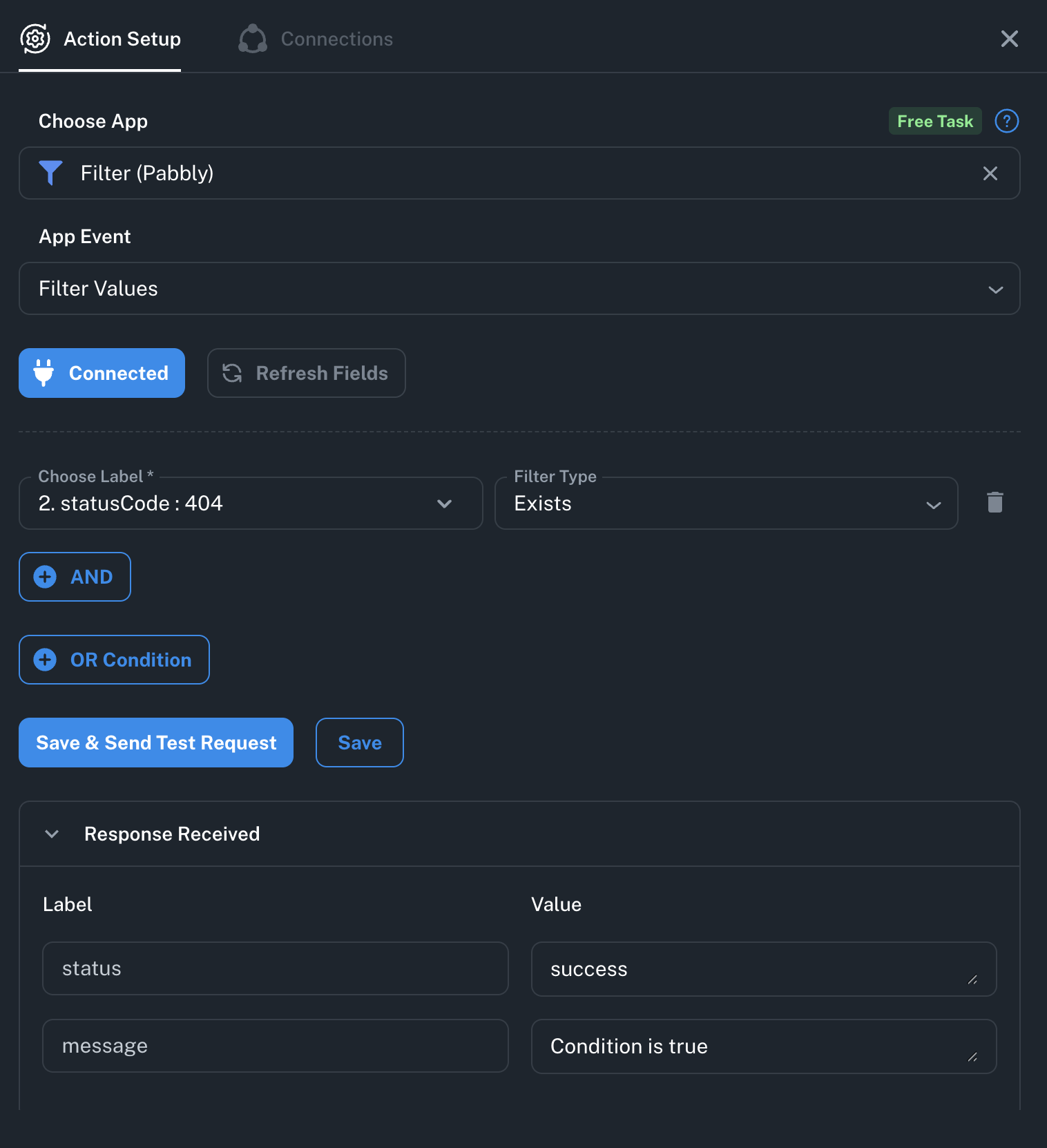Add an AND condition
The height and width of the screenshot is (1148, 1047).
pyautogui.click(x=75, y=577)
